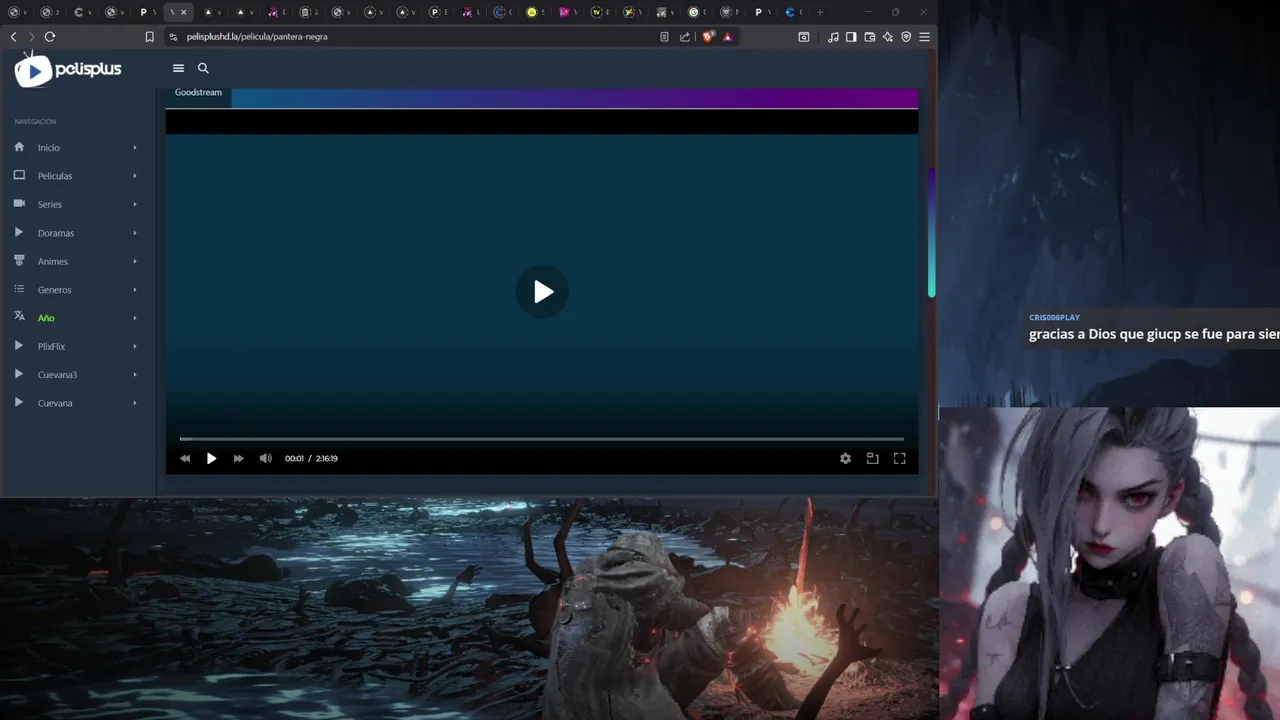This screenshot has width=1280, height=720.
Task: Open Peliculas in the navigation sidebar
Action: pos(55,176)
